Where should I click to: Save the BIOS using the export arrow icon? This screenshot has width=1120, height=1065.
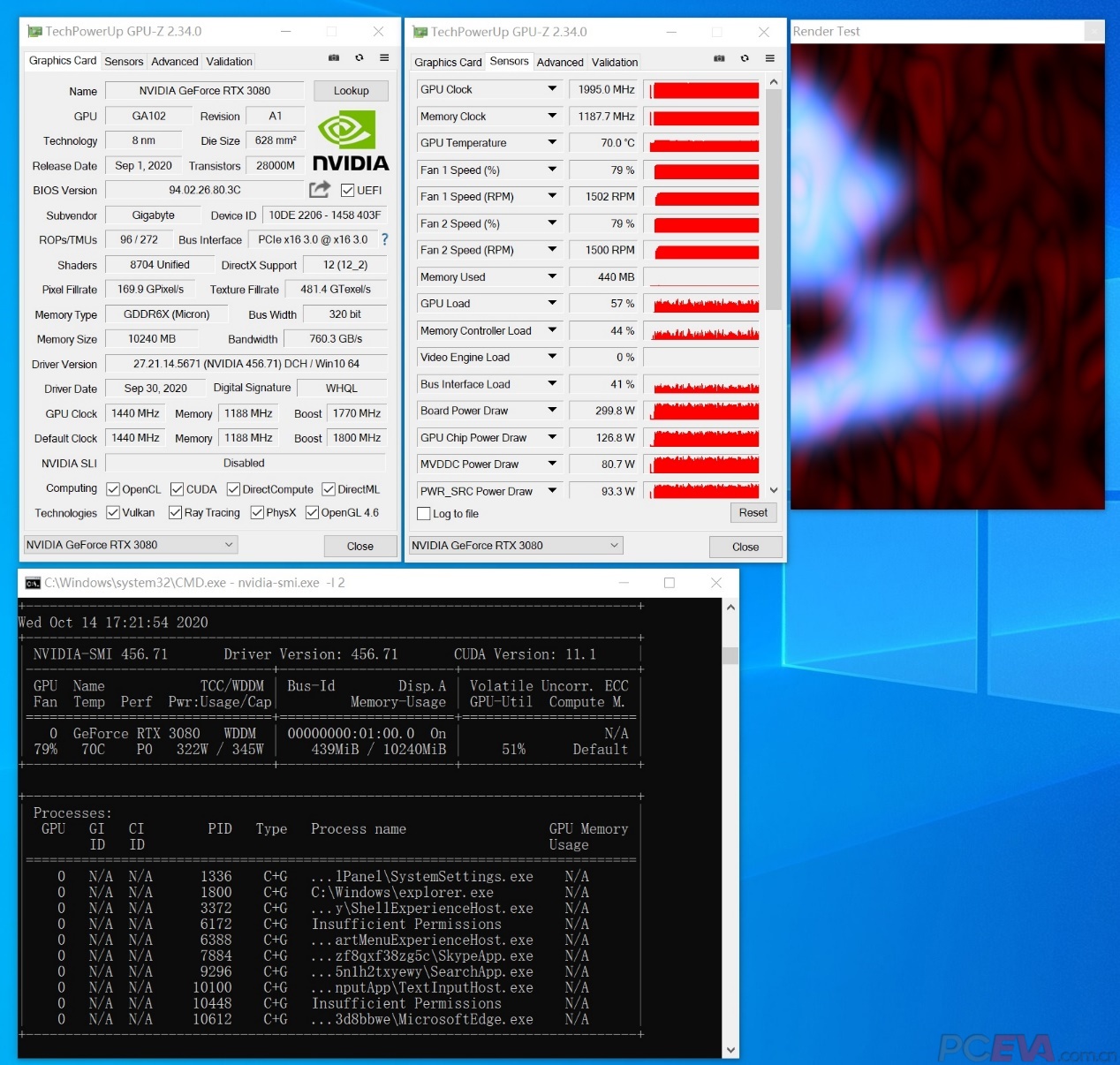click(319, 189)
